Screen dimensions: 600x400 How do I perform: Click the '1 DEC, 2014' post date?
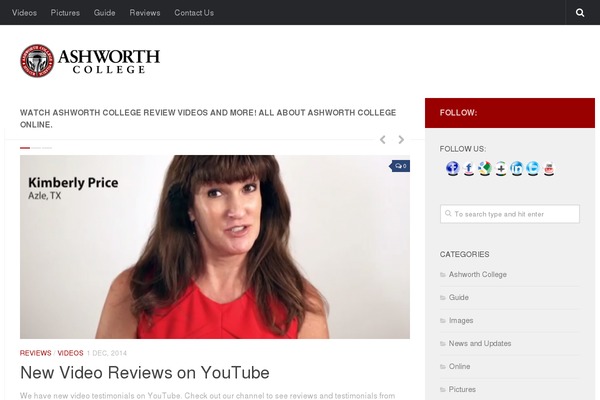coord(106,353)
